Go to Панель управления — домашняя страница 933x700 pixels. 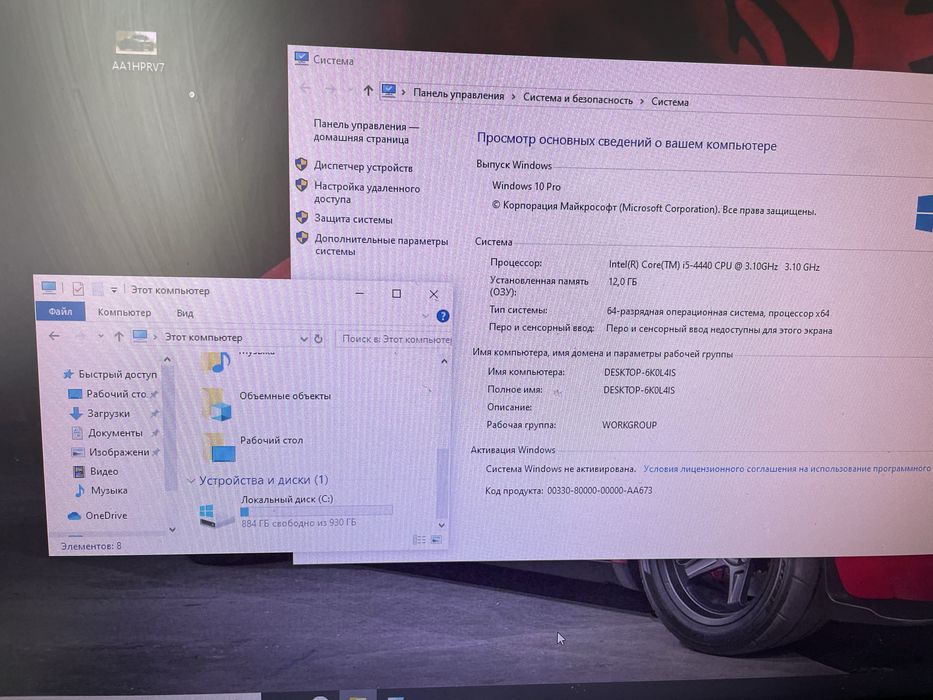366,132
